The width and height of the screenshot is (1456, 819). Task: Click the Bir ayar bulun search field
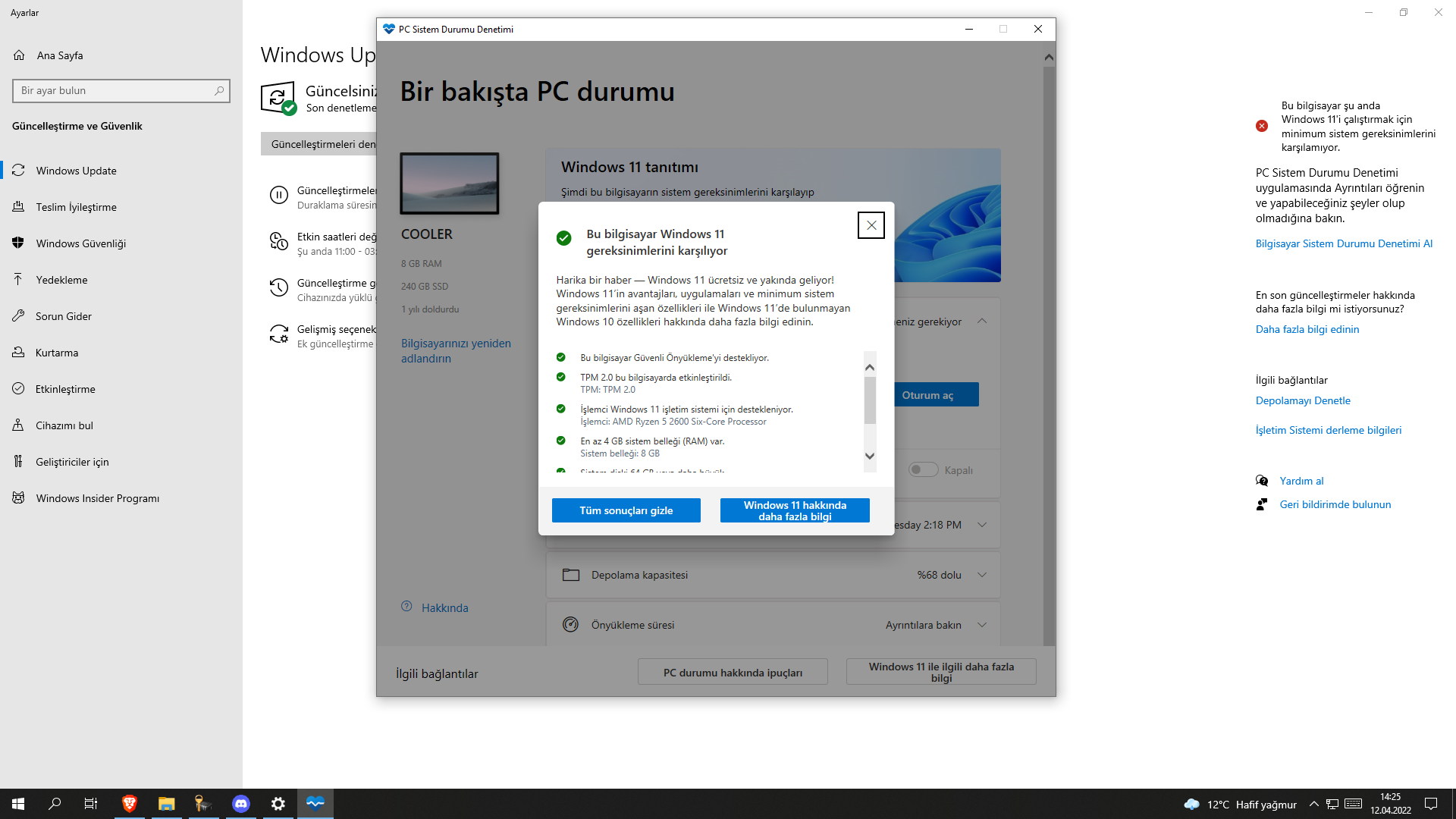(114, 90)
